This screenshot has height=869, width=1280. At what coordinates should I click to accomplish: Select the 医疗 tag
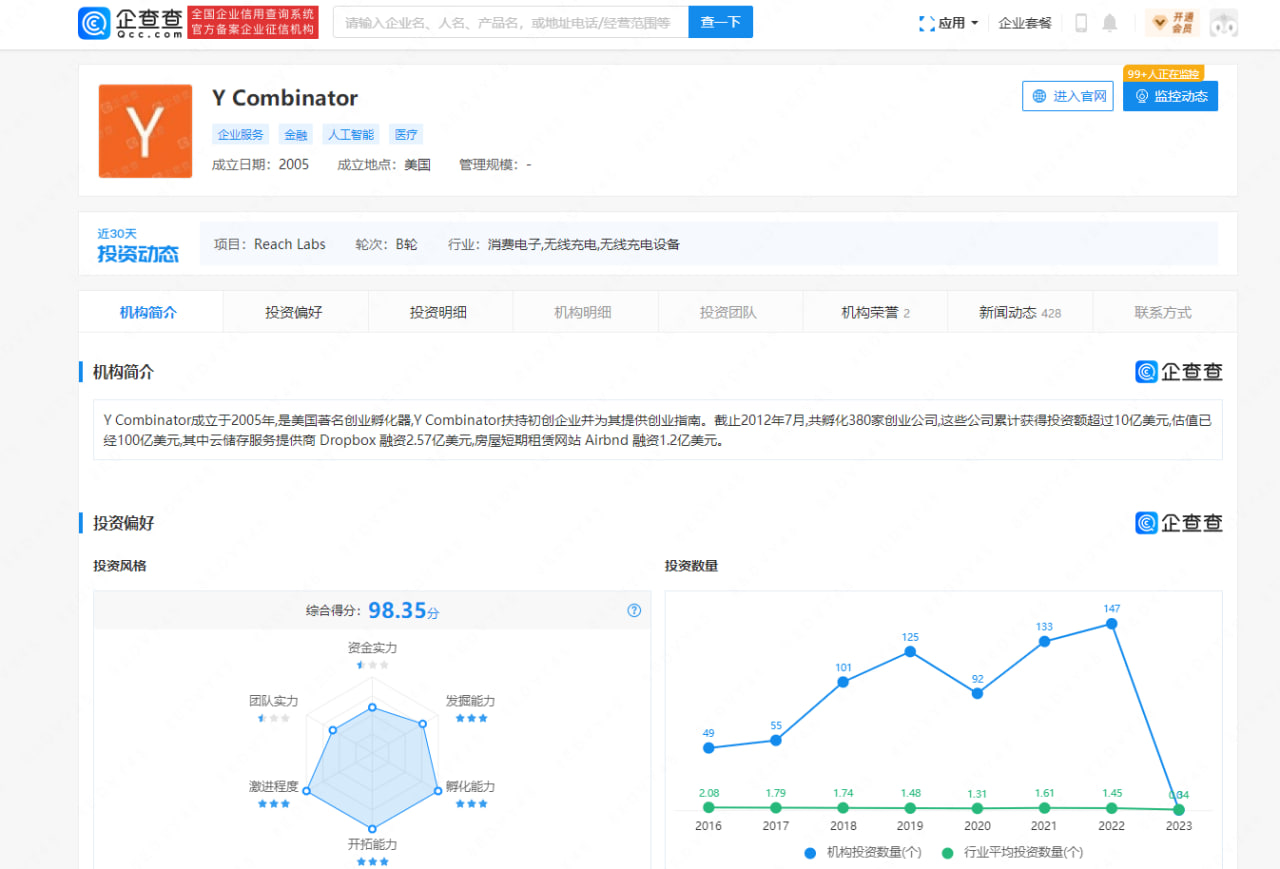coord(406,134)
